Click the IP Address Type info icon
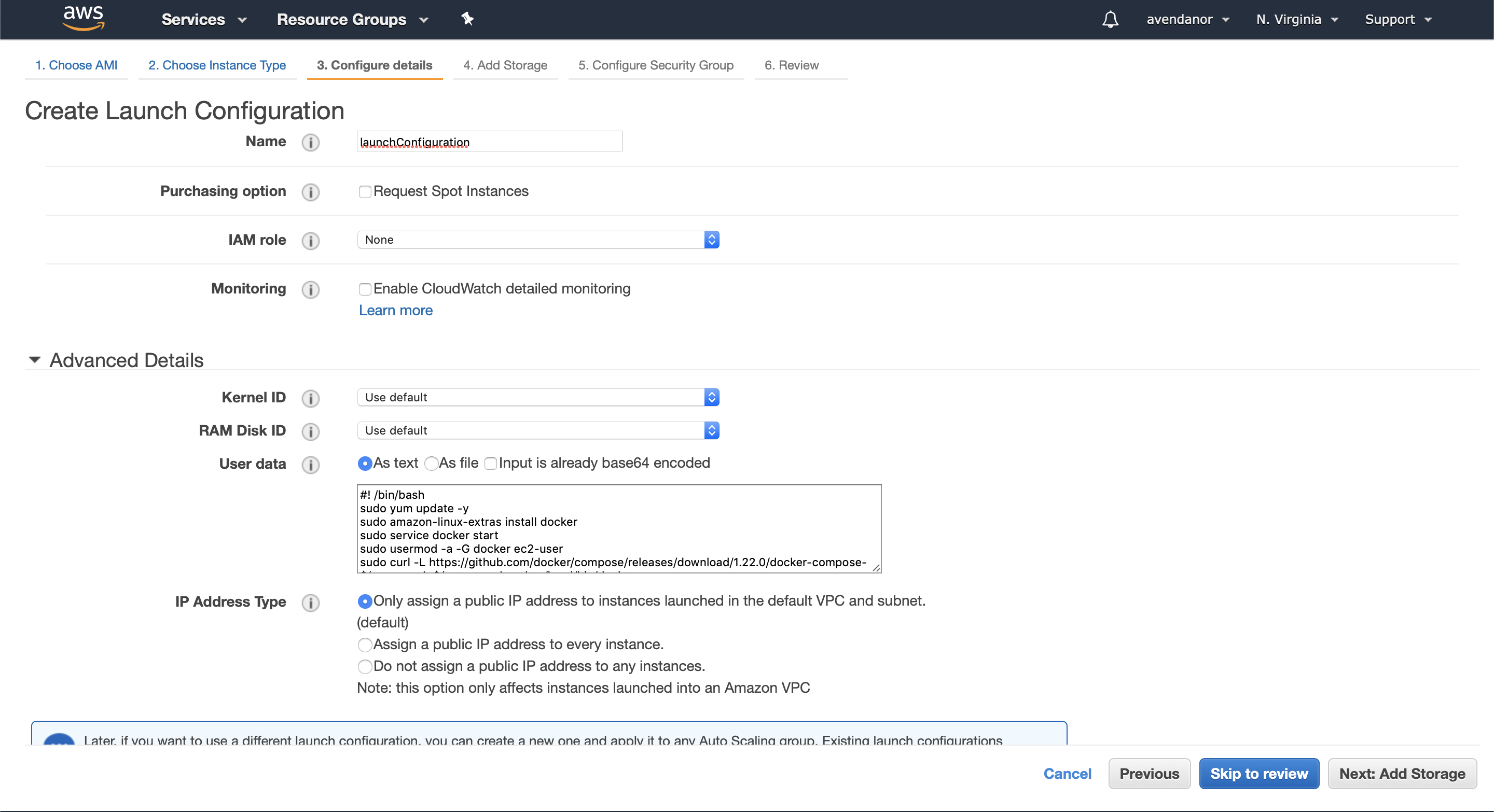1494x812 pixels. pyautogui.click(x=310, y=603)
